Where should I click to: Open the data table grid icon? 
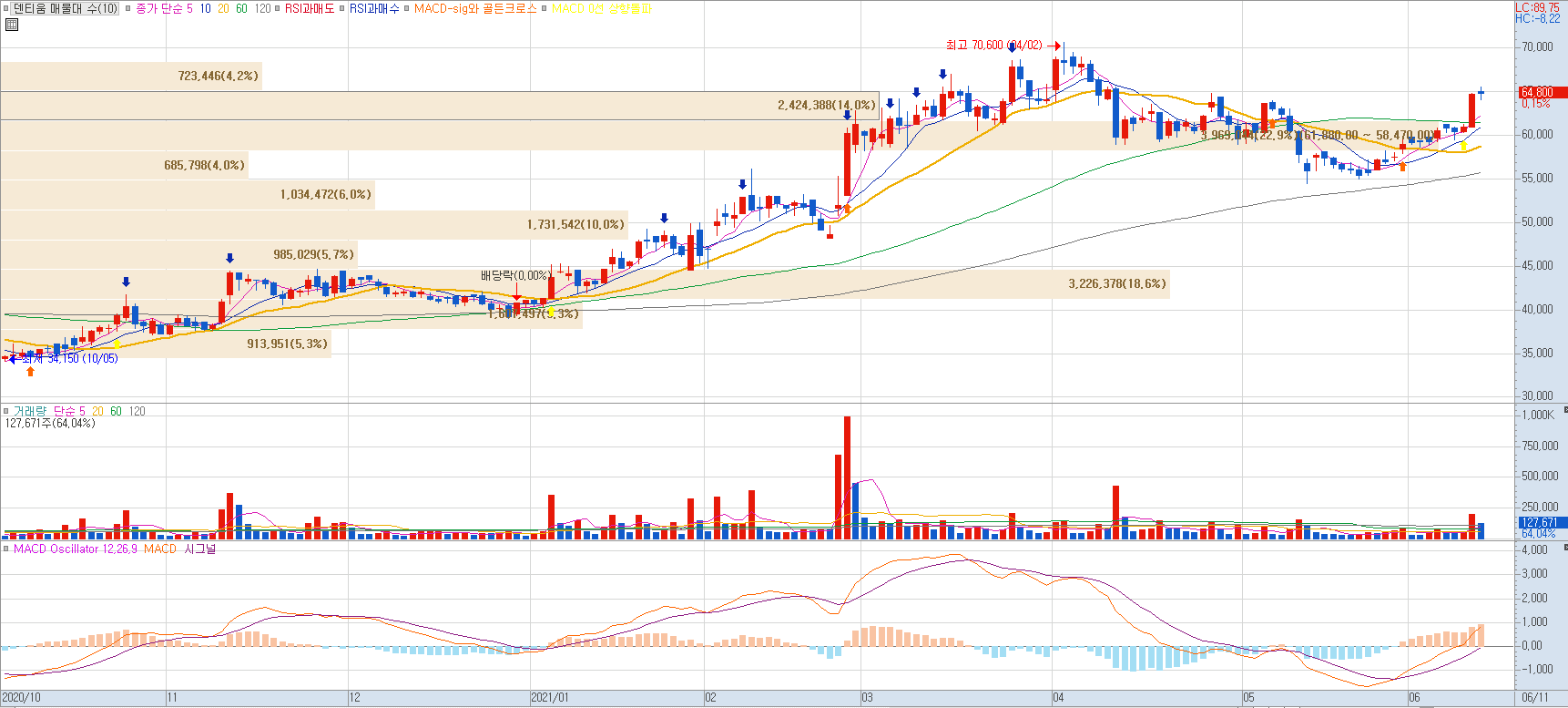click(11, 25)
